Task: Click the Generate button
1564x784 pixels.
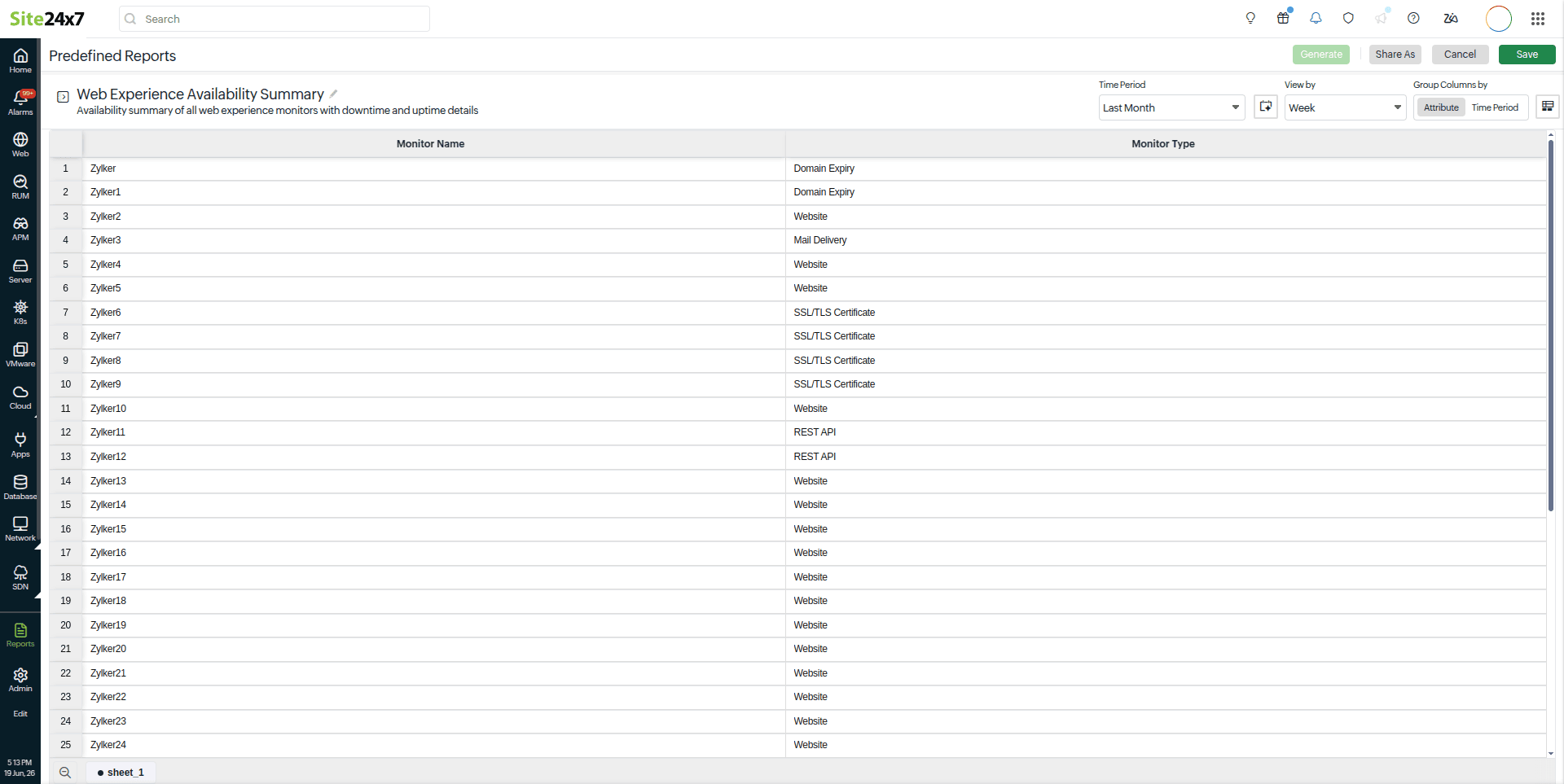Action: click(x=1321, y=55)
